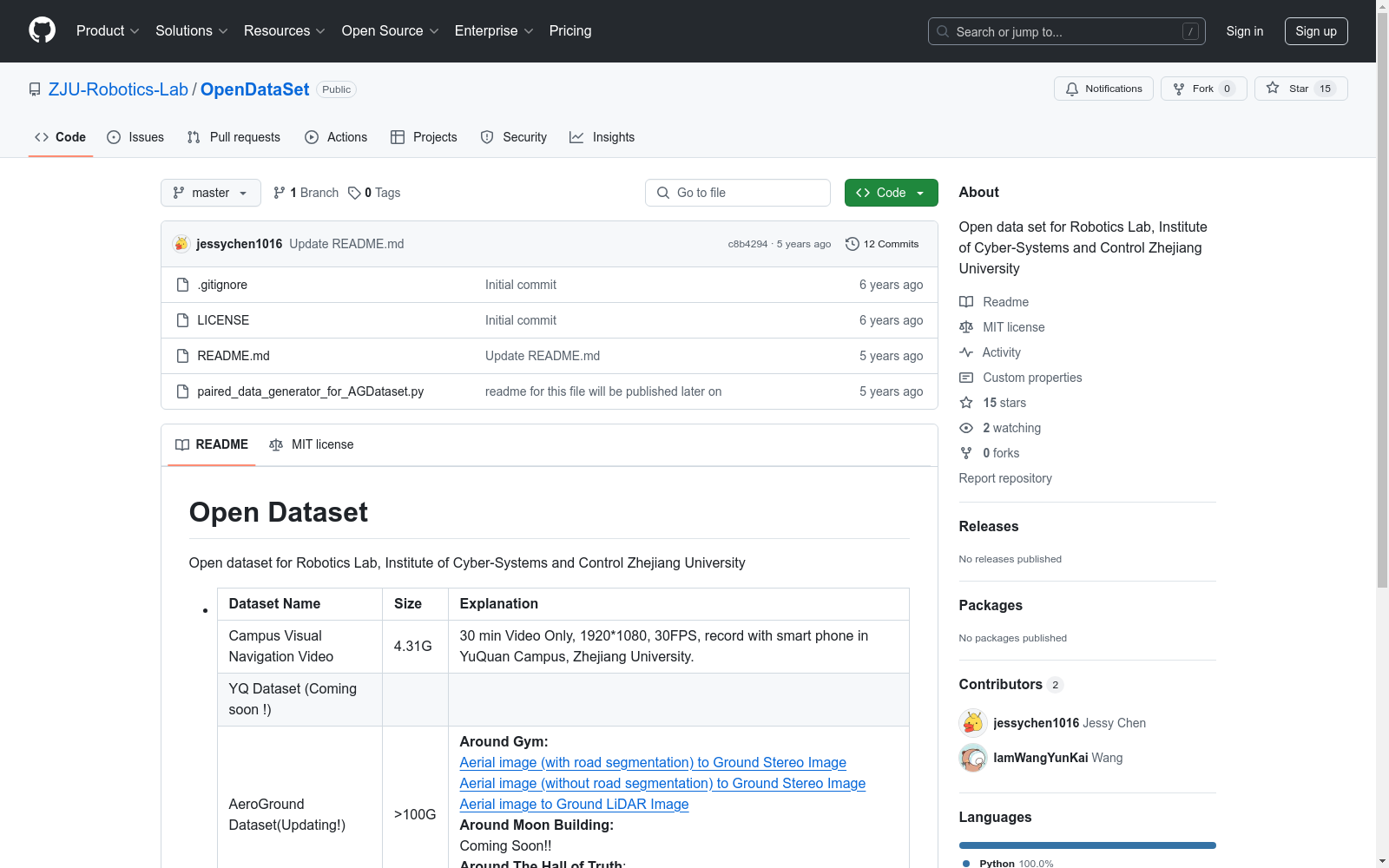This screenshot has height=868, width=1389.
Task: Click the fork icon in Fork button
Action: [x=1179, y=89]
